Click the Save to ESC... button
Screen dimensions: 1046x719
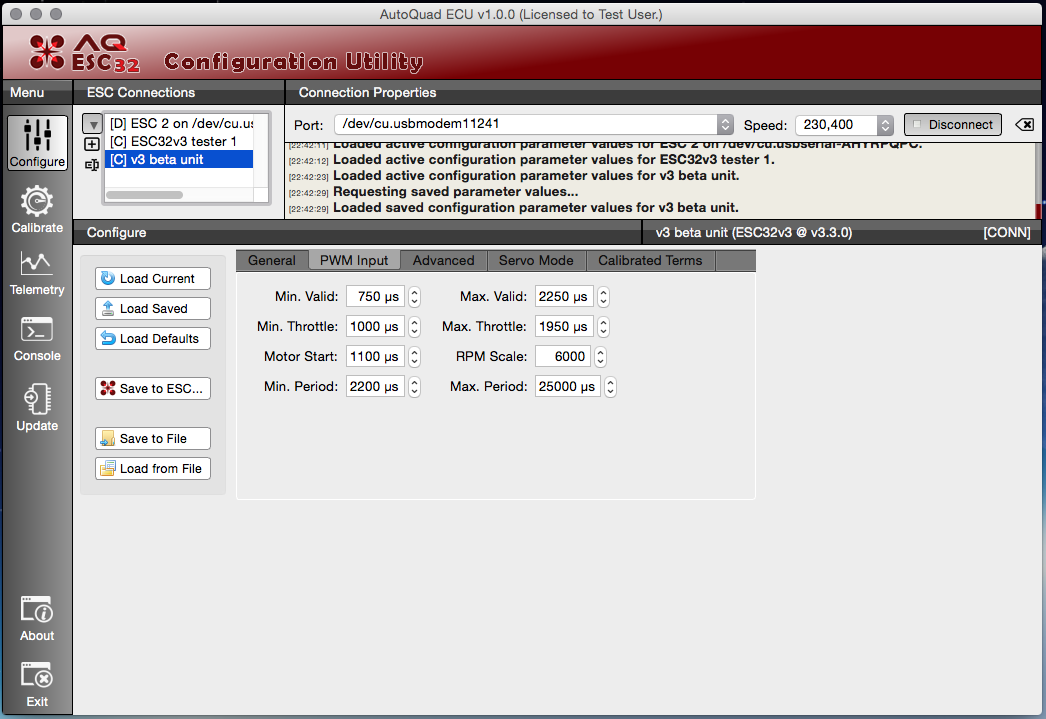[x=153, y=388]
